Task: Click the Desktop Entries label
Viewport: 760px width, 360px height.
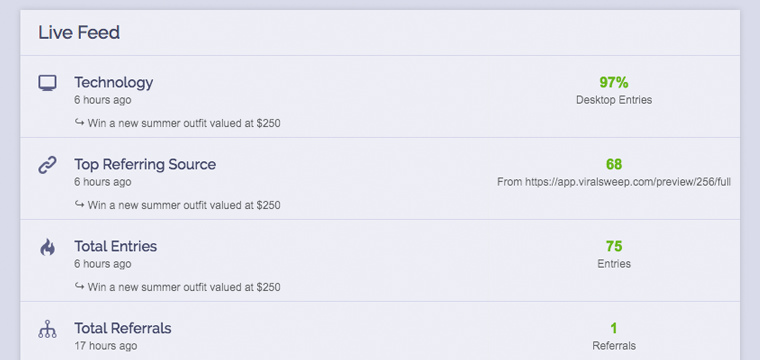Action: pos(614,100)
